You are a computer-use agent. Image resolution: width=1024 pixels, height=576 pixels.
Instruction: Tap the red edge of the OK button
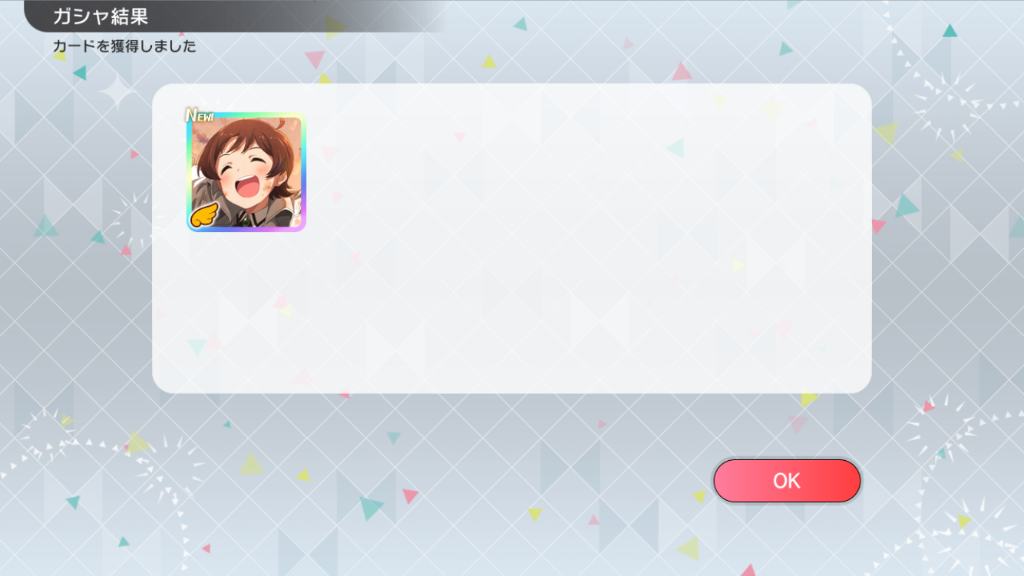point(854,481)
